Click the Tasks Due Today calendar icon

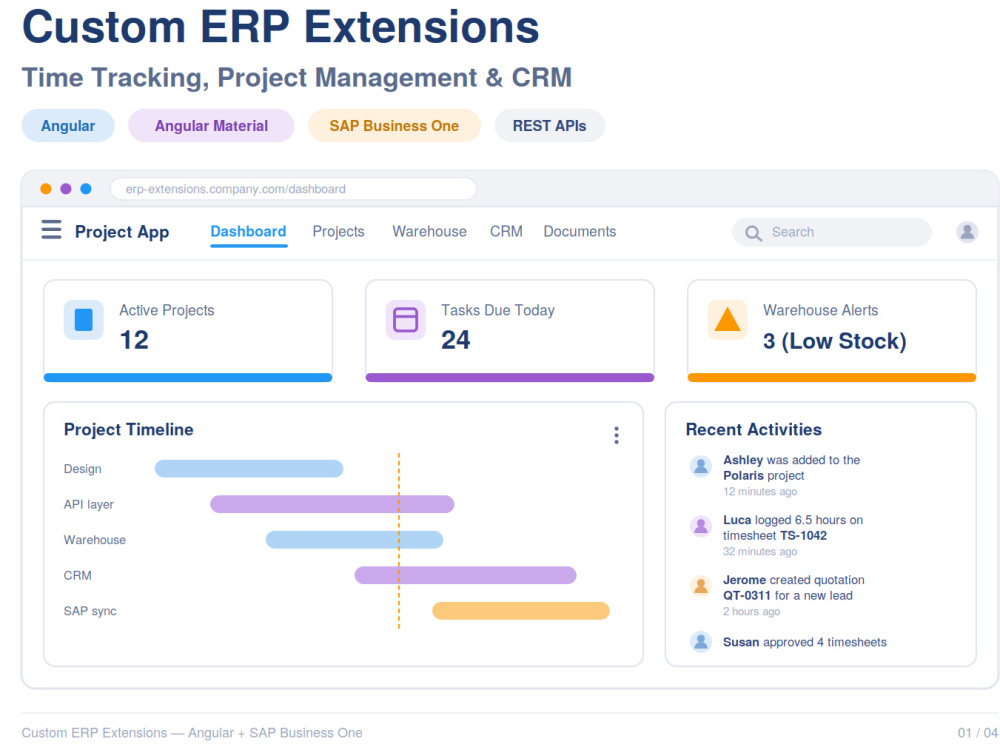(x=406, y=320)
